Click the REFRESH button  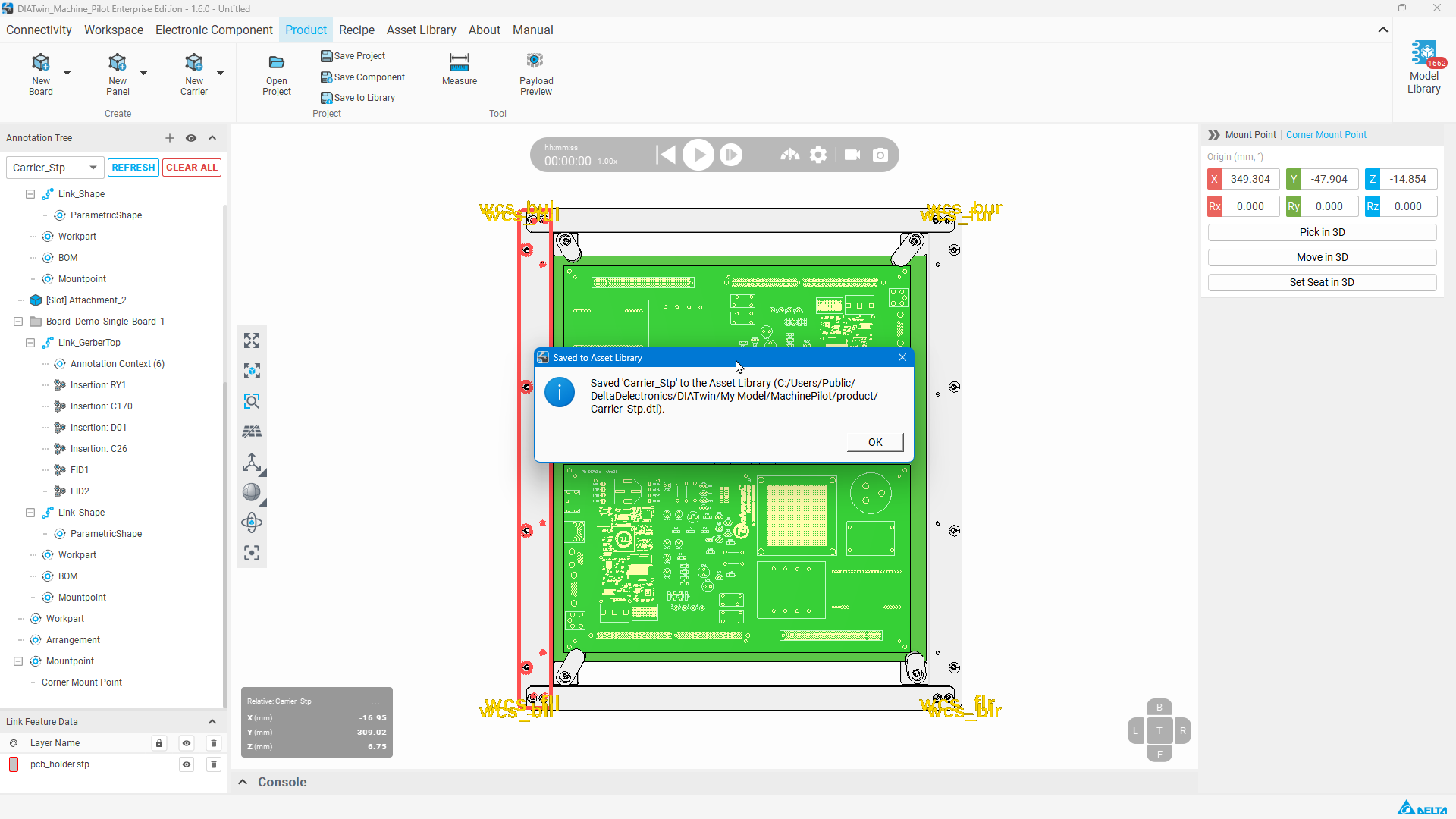tap(133, 168)
